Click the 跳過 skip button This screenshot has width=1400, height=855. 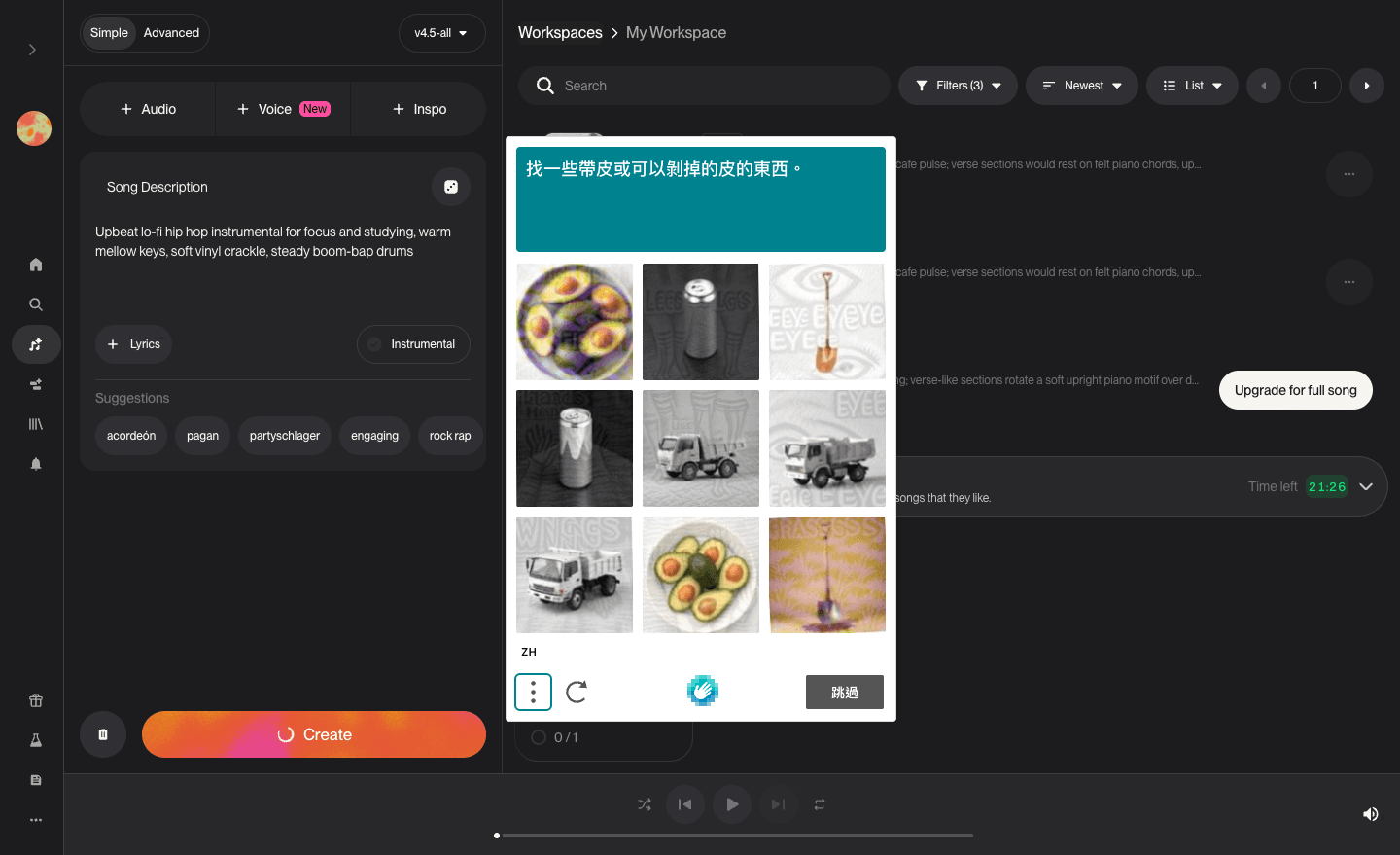(x=845, y=692)
